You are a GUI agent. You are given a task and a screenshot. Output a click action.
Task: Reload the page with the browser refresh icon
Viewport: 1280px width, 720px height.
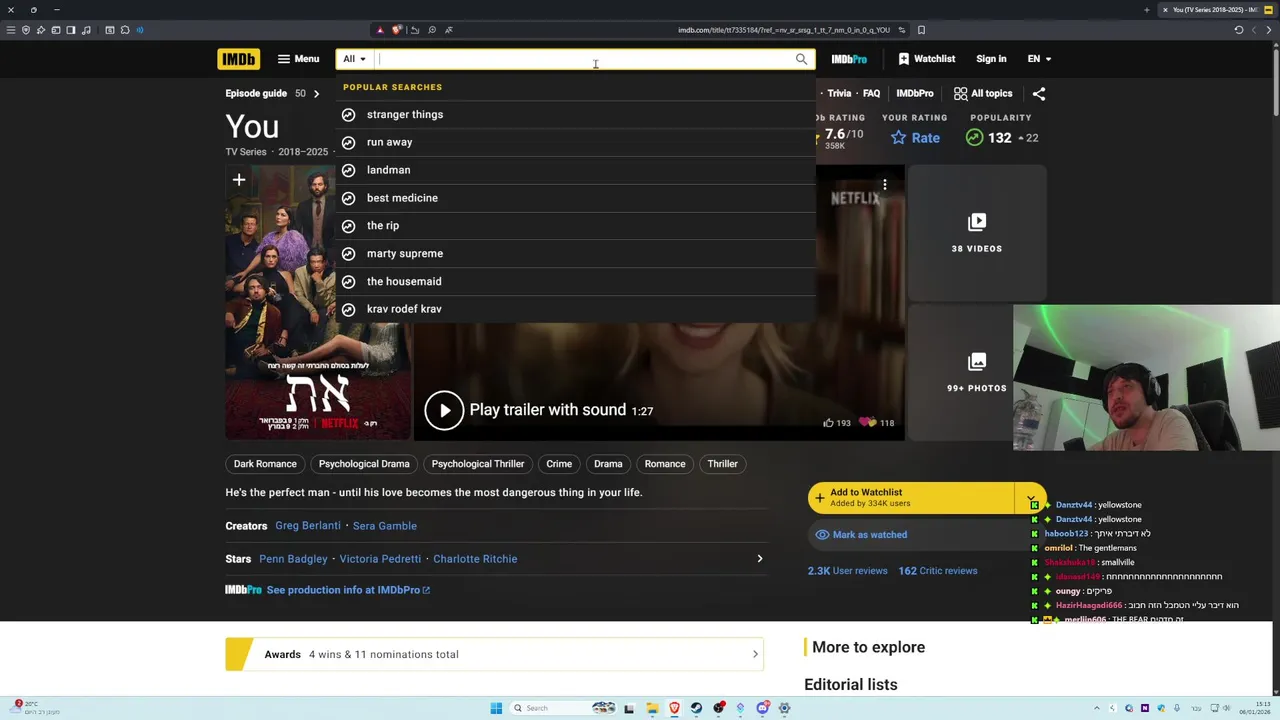pyautogui.click(x=1238, y=30)
